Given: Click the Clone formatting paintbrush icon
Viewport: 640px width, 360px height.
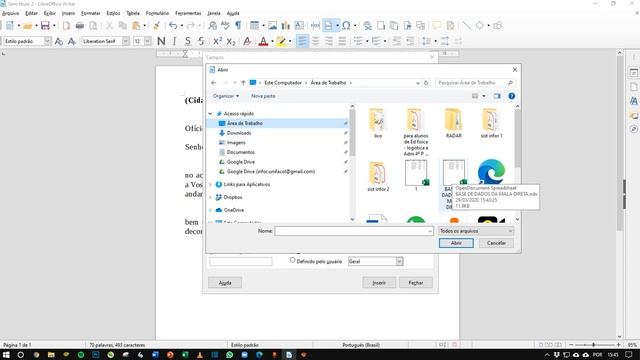Looking at the screenshot, I should (156, 26).
